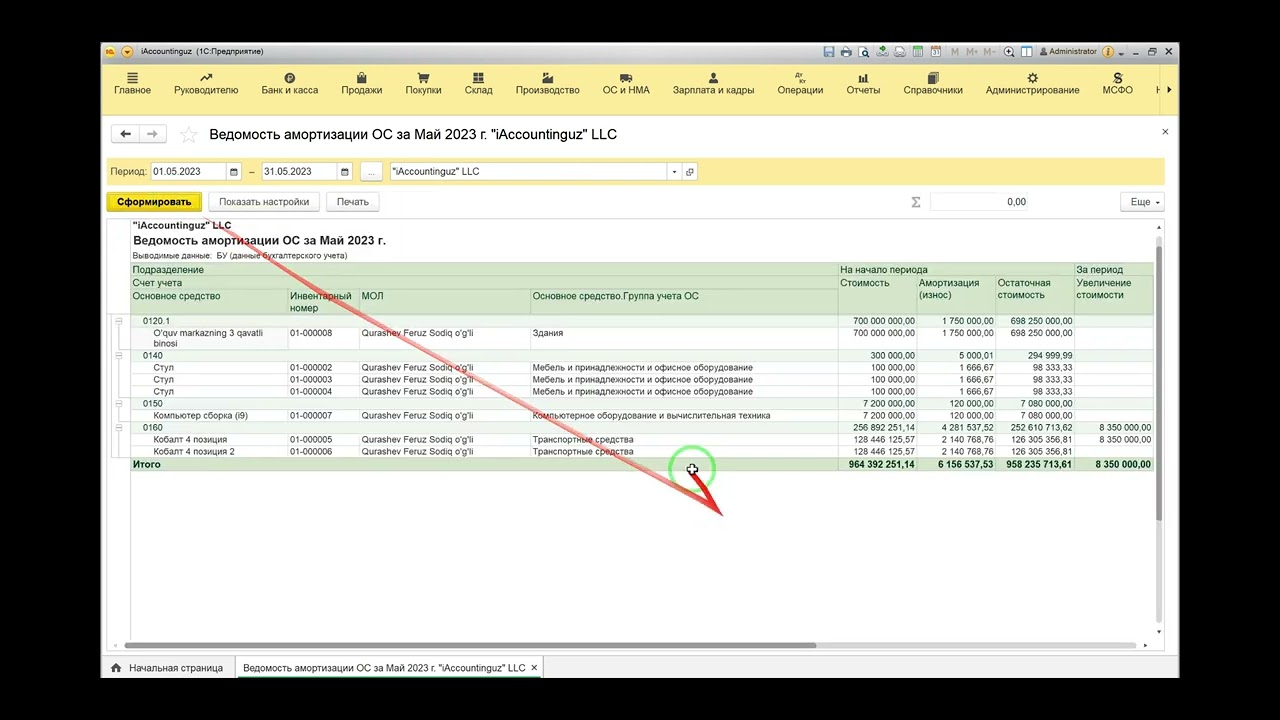The height and width of the screenshot is (720, 1280).
Task: Collapse the 0140 account group
Action: tap(118, 356)
